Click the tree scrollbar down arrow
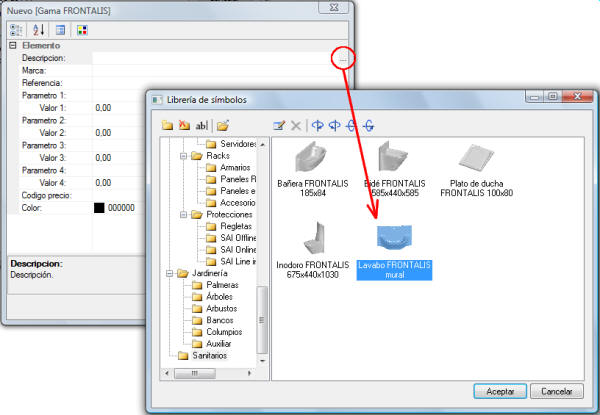This screenshot has height=415, width=600. click(262, 361)
